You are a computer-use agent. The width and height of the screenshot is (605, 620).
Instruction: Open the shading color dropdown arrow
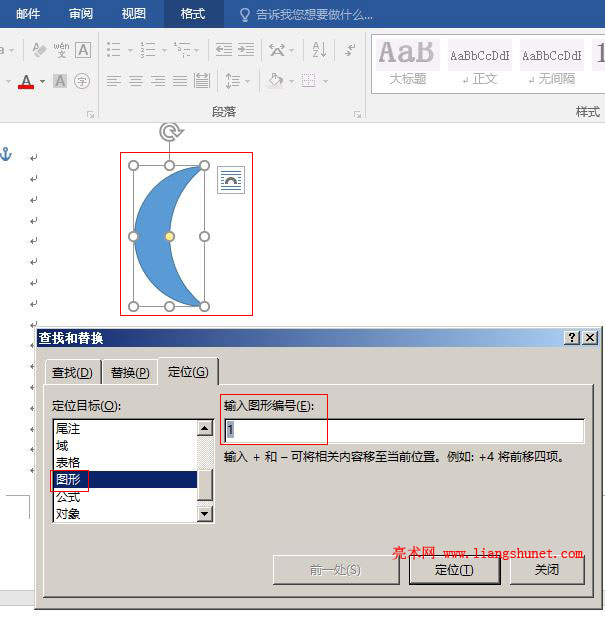pyautogui.click(x=292, y=81)
